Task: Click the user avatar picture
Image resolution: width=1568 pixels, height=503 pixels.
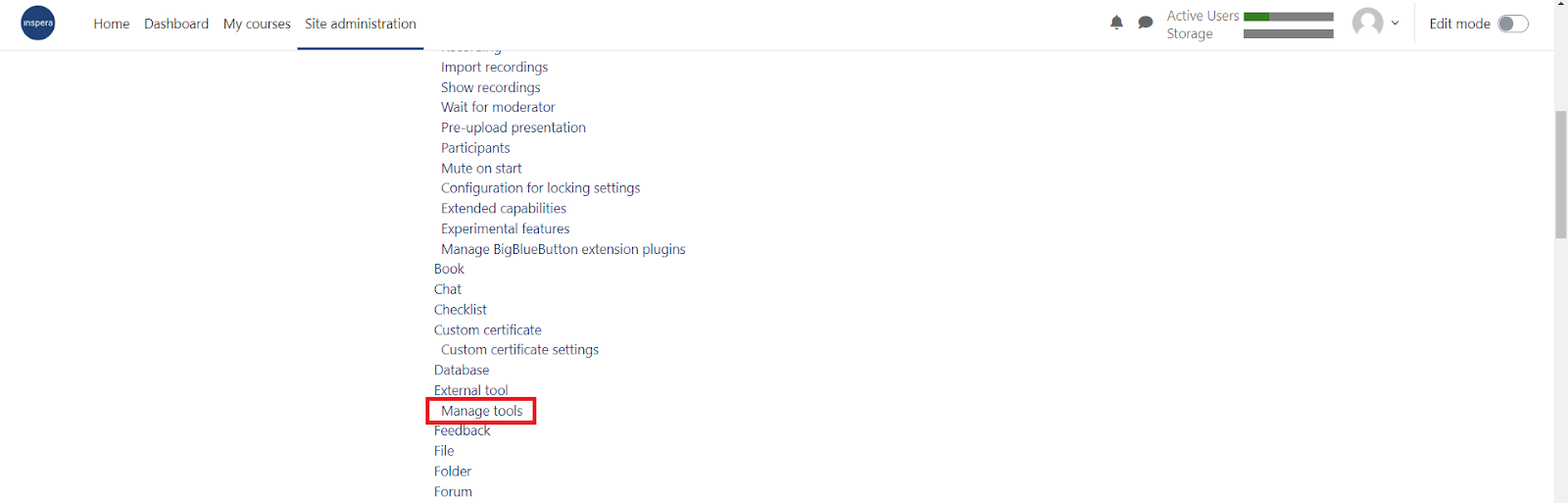Action: coord(1367,23)
